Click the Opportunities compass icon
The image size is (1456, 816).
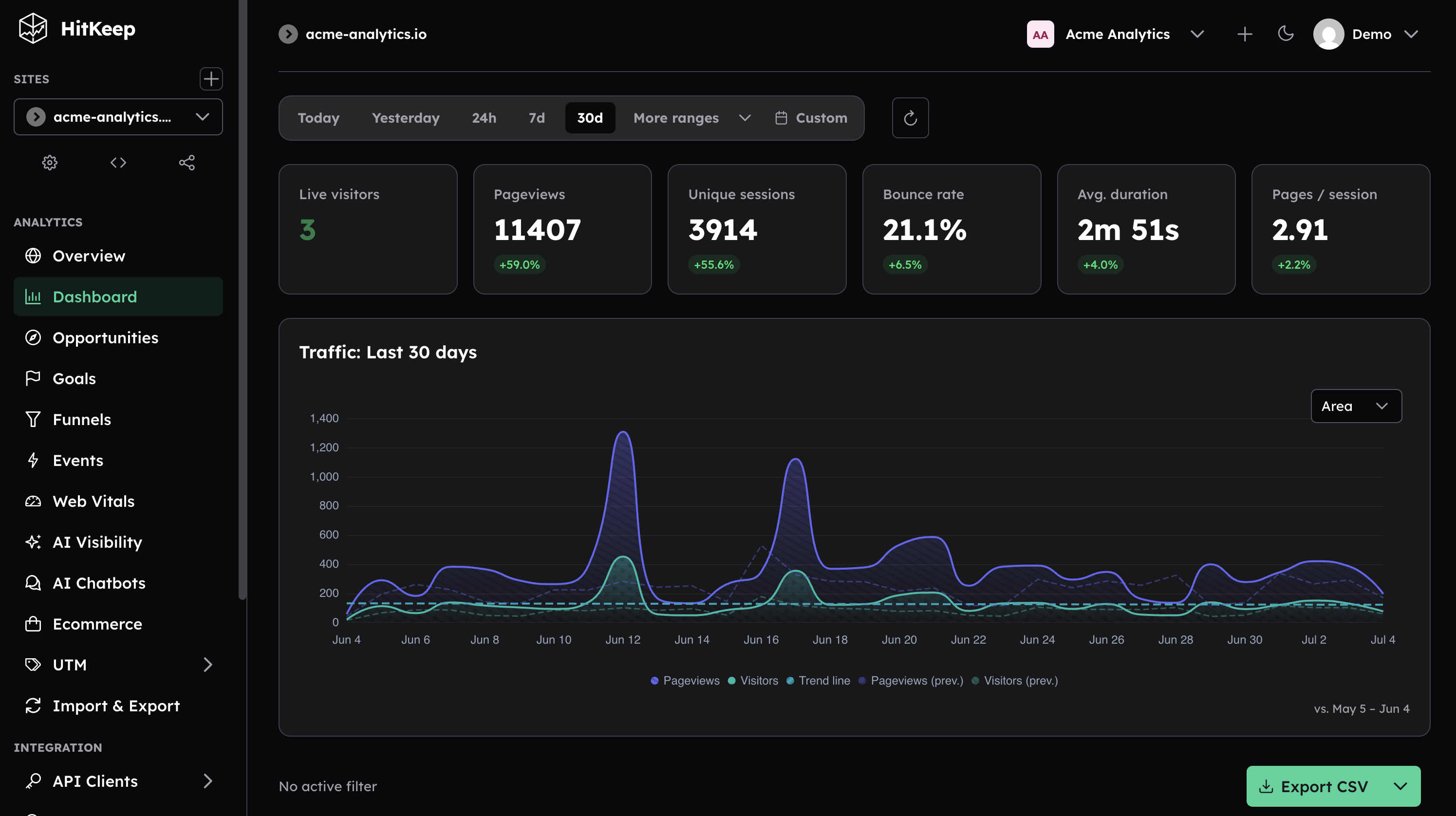point(33,337)
